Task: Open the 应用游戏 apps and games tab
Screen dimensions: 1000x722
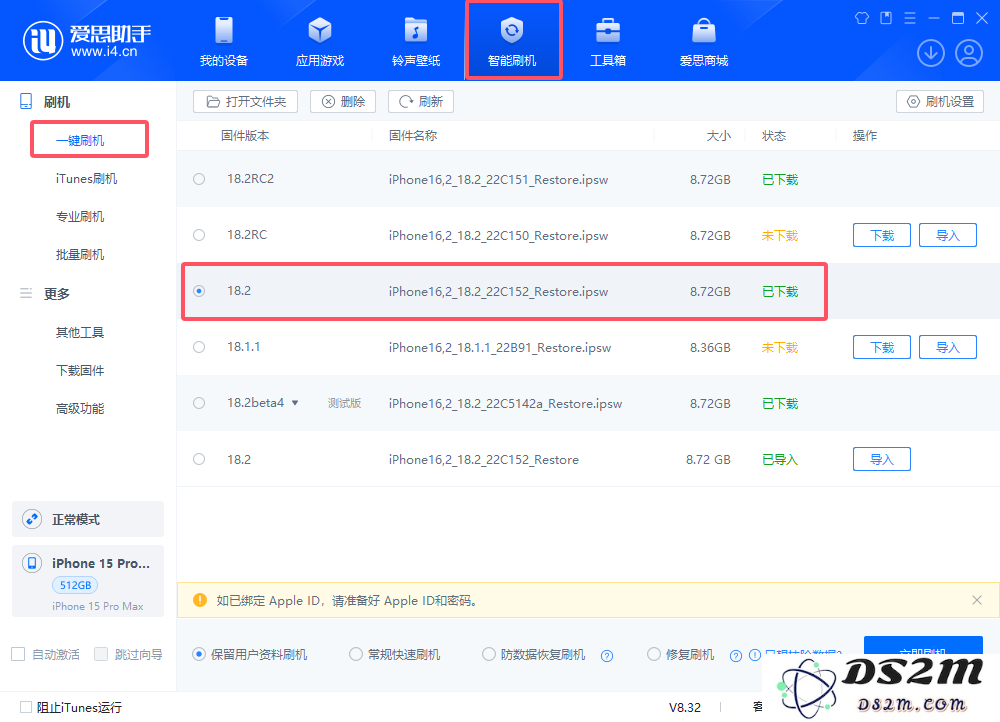Action: point(320,42)
